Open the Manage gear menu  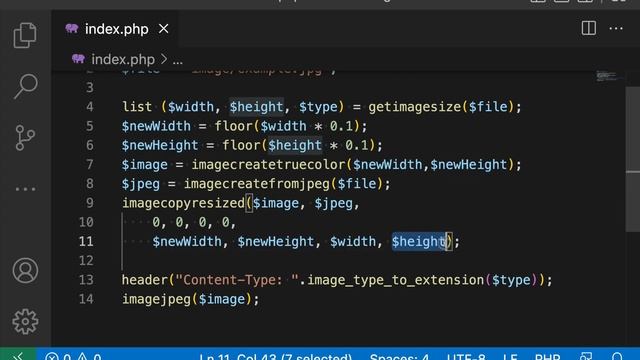(x=25, y=322)
